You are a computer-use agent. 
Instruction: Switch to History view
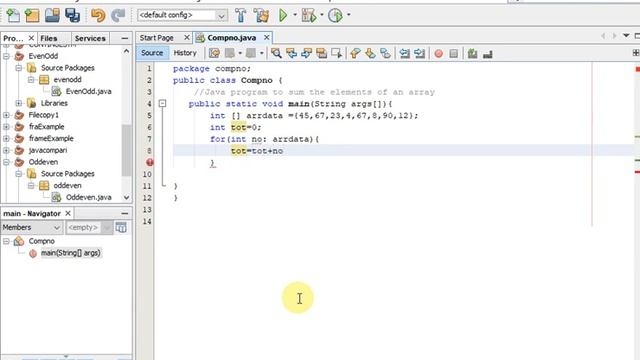tap(185, 53)
